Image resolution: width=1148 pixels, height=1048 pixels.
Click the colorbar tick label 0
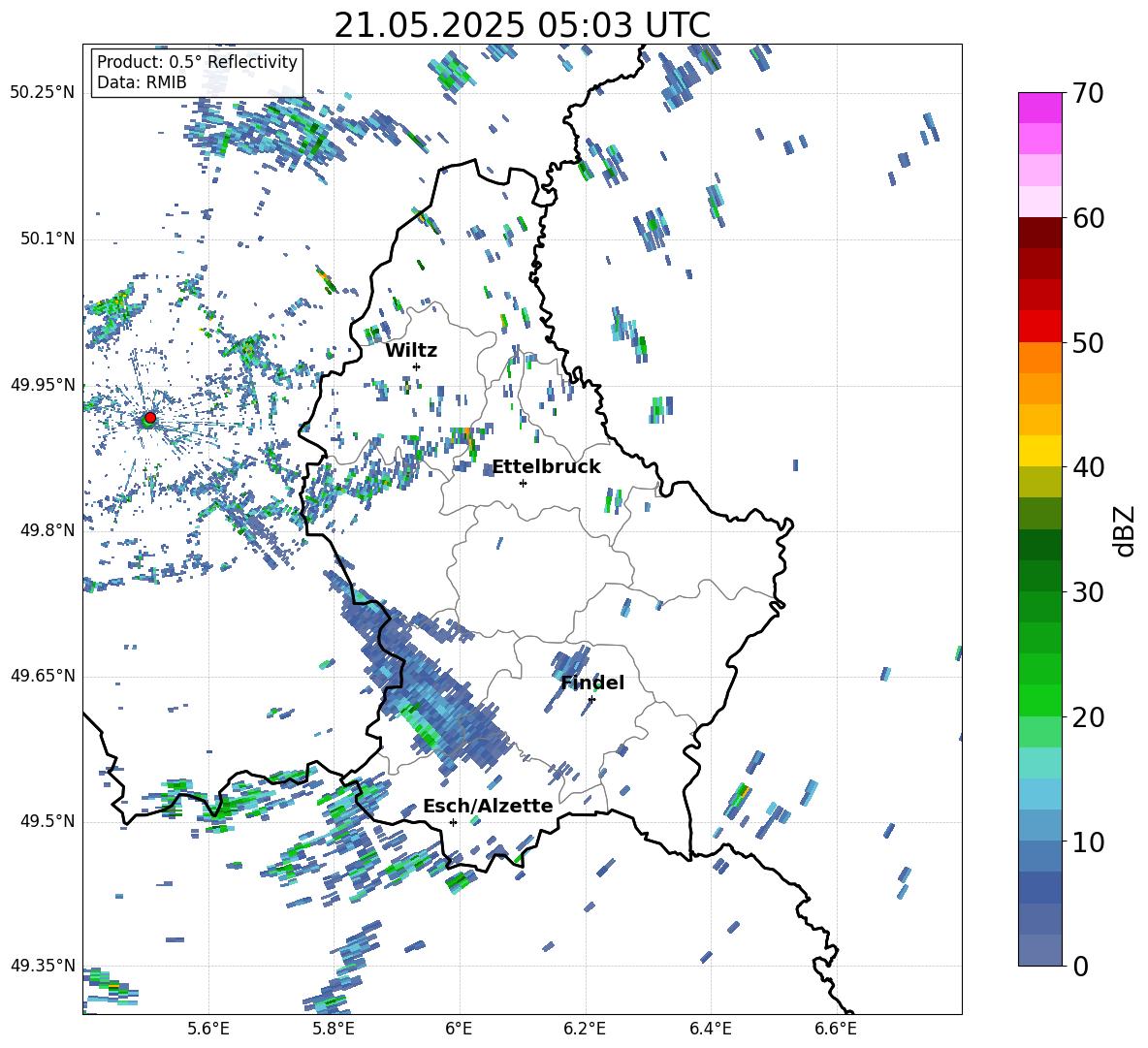[1080, 966]
